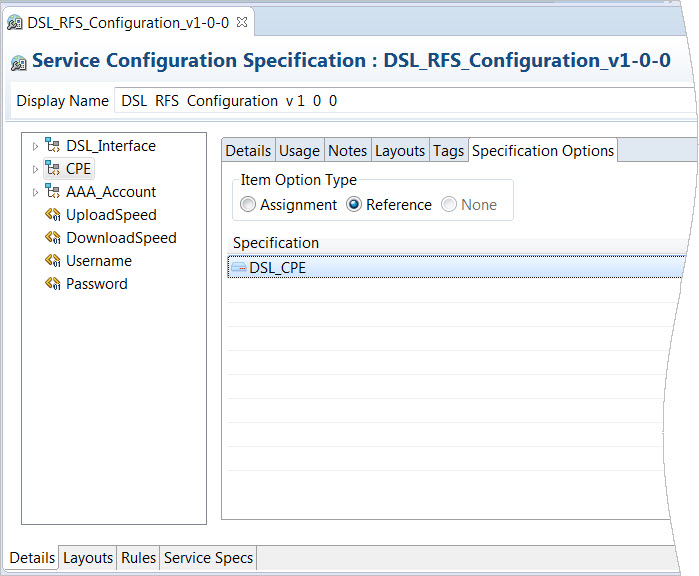
Task: Click the DSL_Interface tree node icon
Action: (53, 146)
